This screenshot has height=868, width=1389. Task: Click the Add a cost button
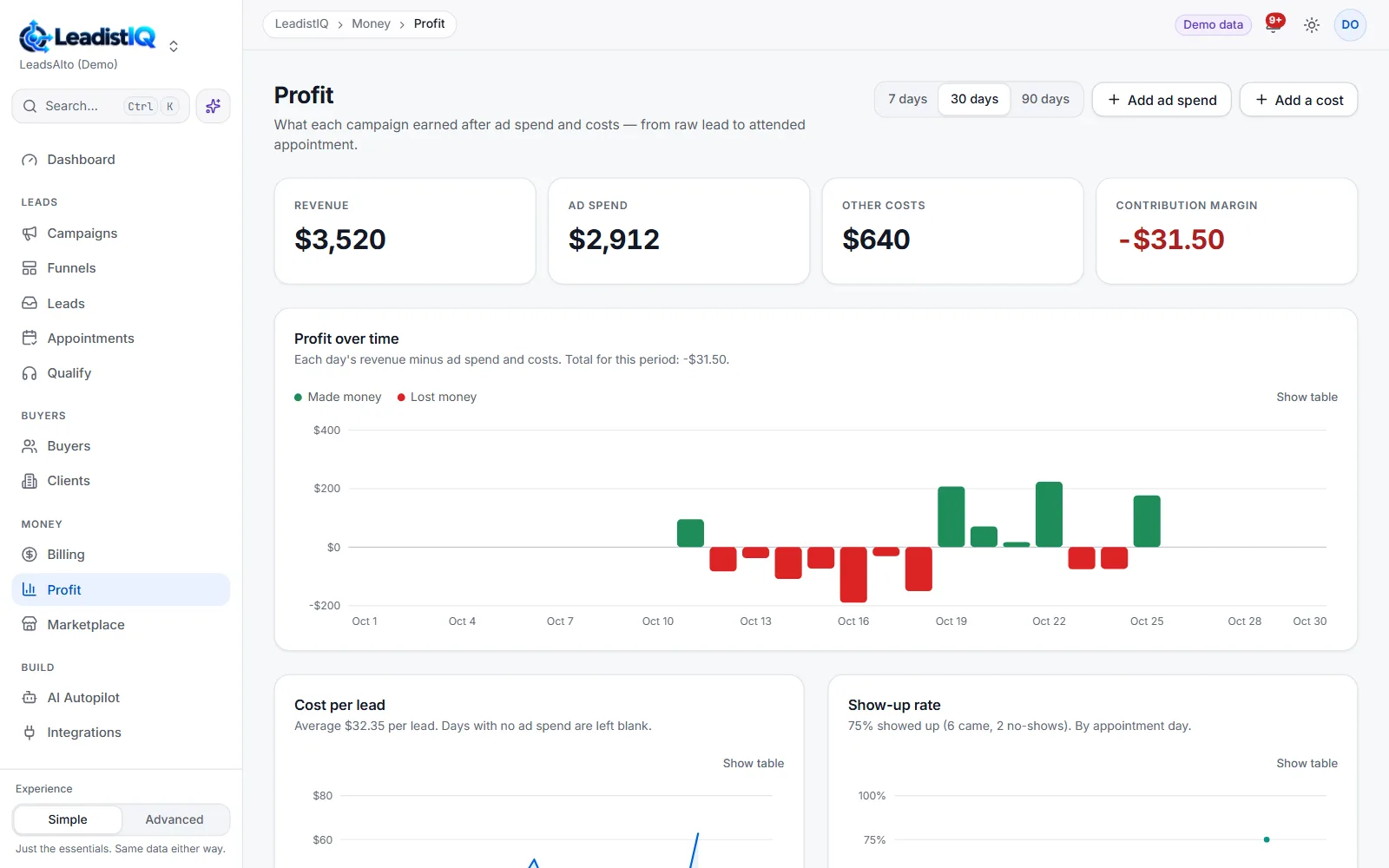1299,100
